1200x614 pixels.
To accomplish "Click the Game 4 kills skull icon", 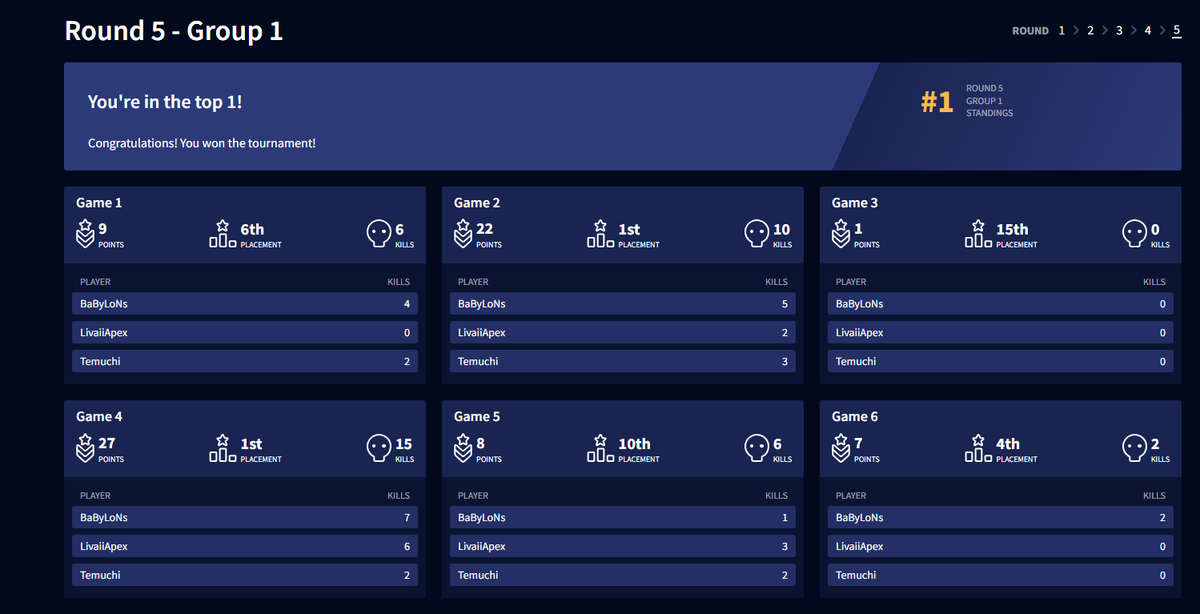I will coord(378,449).
